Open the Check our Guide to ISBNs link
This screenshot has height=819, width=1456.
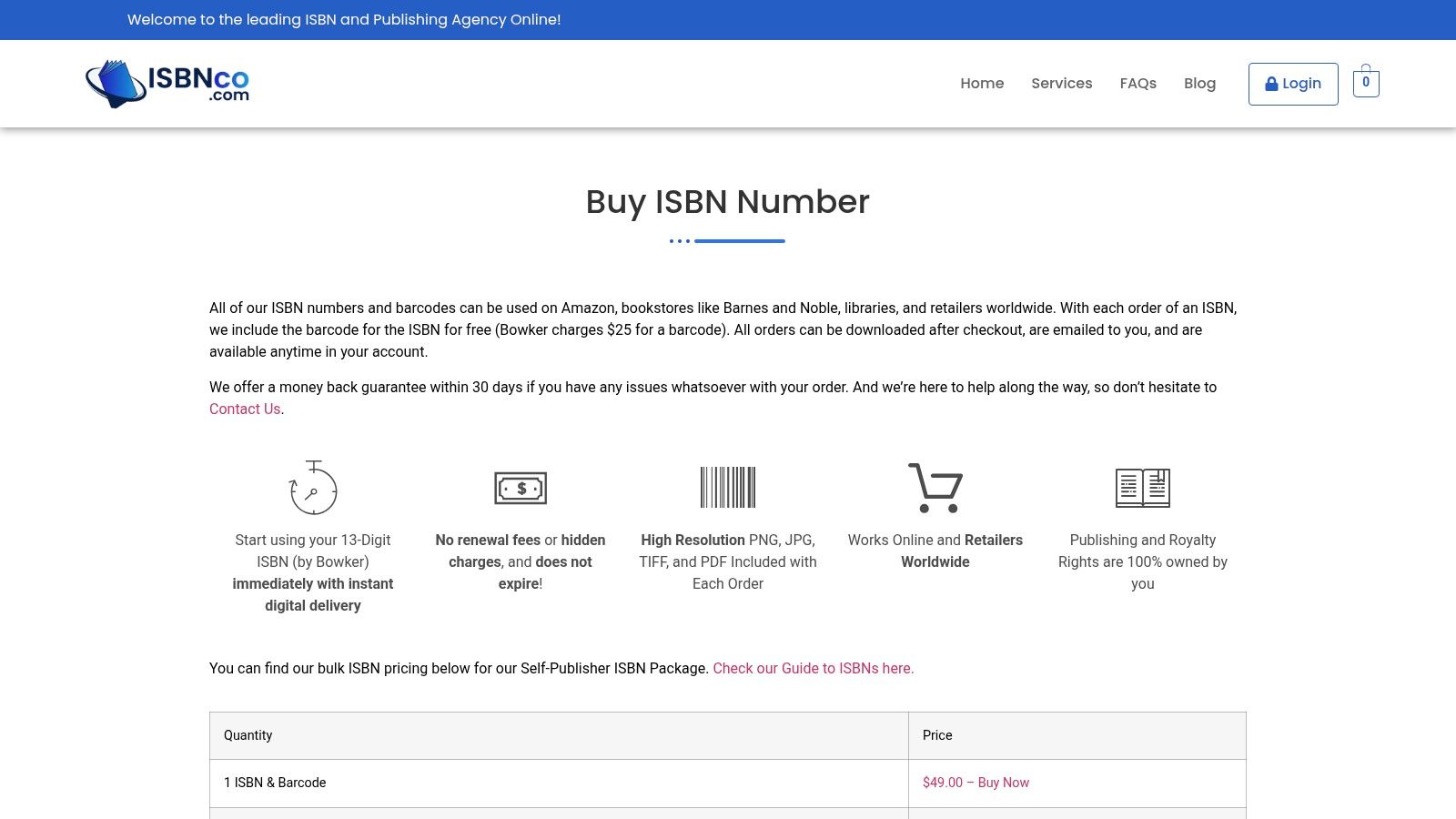click(x=813, y=668)
